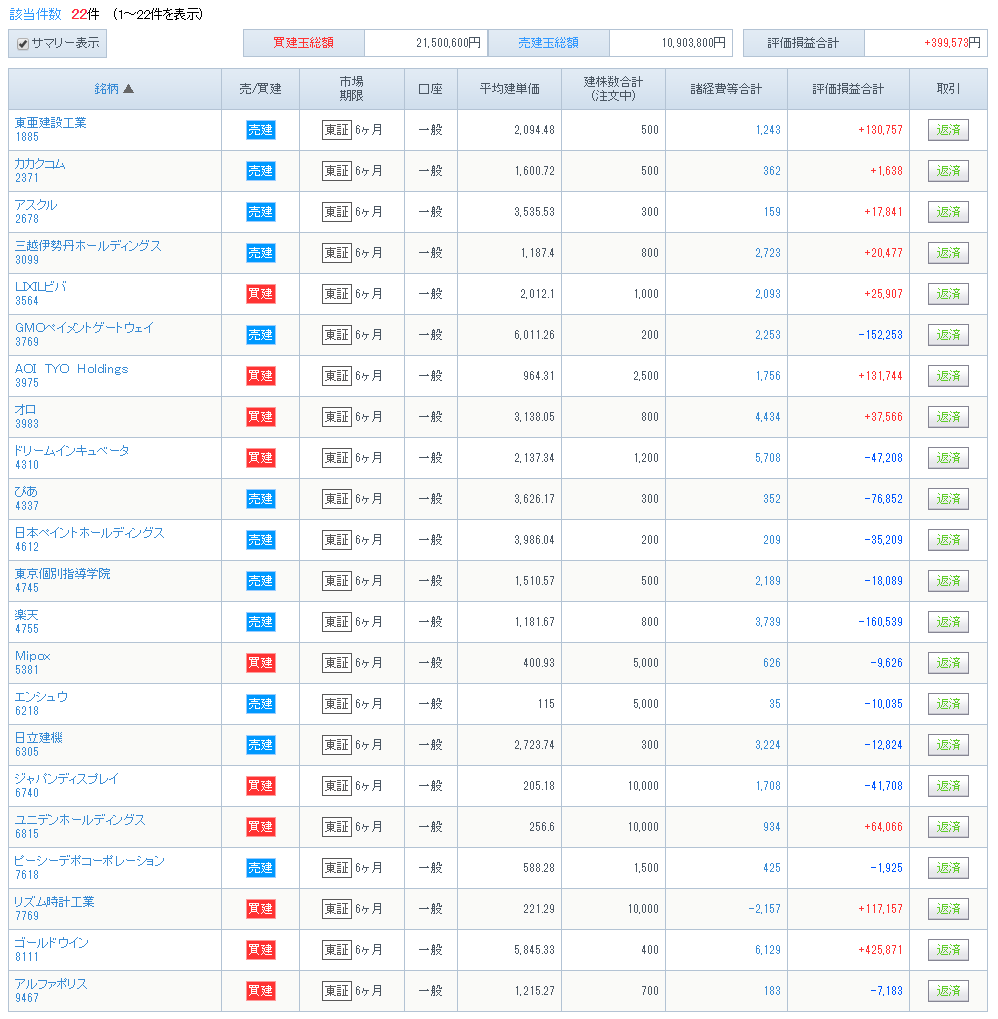Click 返済 button for ユニデンホールディングス
Screen dimensions: 998x1019
click(948, 827)
